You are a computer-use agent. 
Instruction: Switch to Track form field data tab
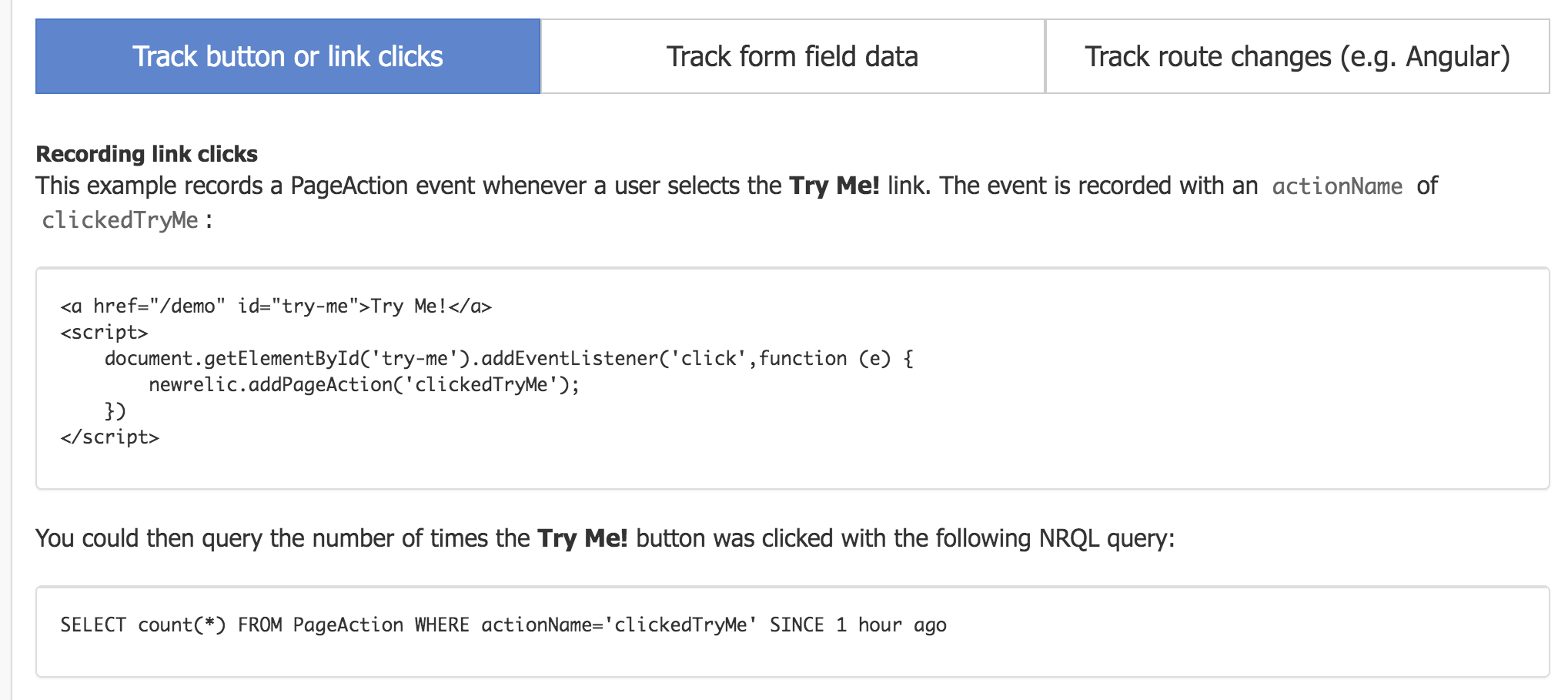(792, 56)
